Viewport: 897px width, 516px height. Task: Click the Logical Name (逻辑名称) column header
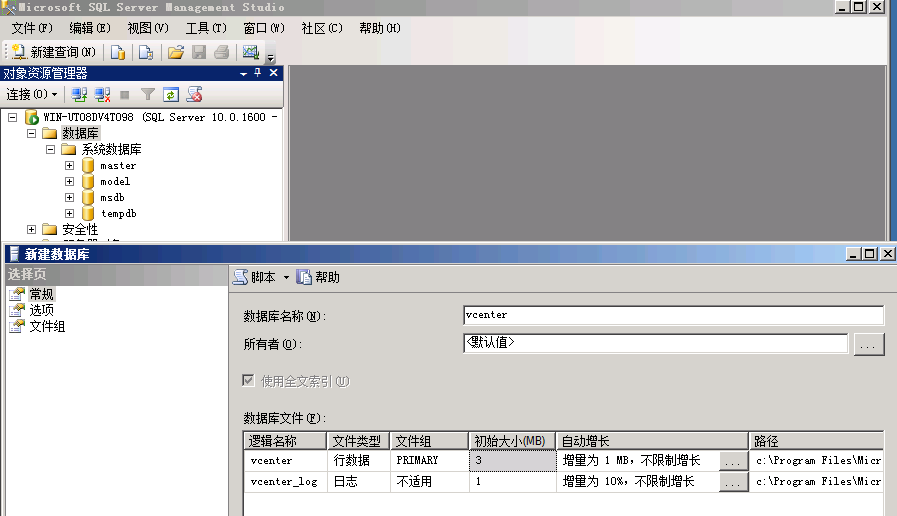(285, 441)
